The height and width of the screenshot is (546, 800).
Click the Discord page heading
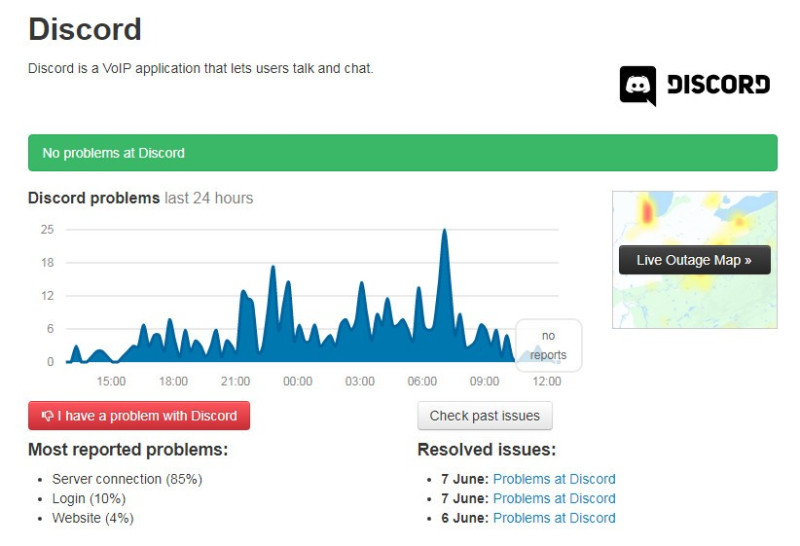85,29
